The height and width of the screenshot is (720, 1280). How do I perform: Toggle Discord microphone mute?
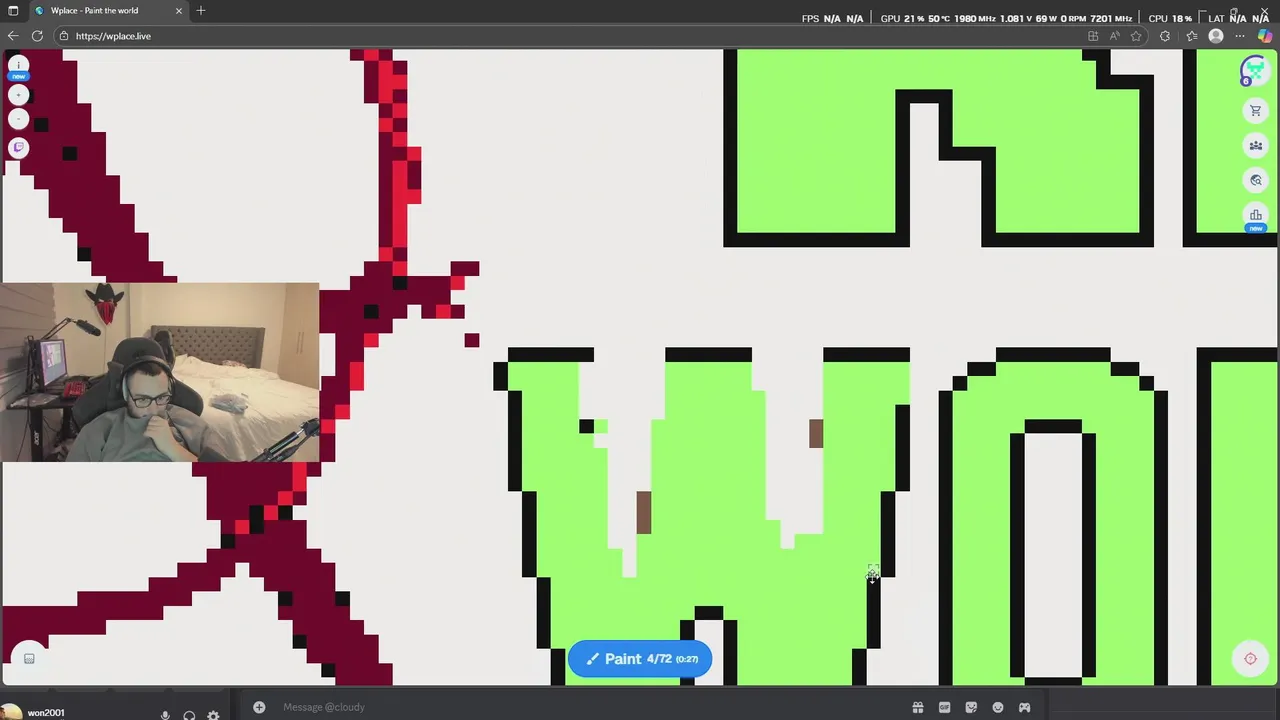point(165,714)
